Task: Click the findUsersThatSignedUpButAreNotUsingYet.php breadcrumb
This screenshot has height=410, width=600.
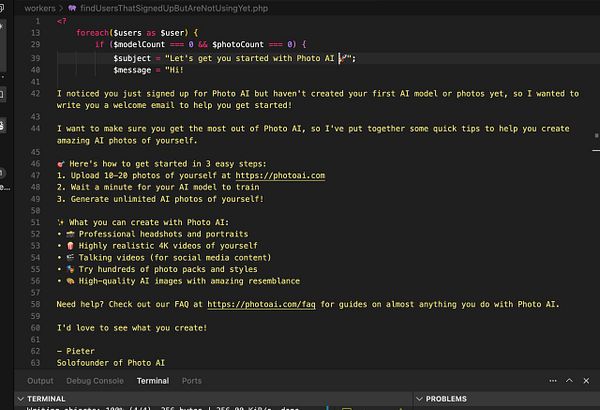Action: point(174,8)
